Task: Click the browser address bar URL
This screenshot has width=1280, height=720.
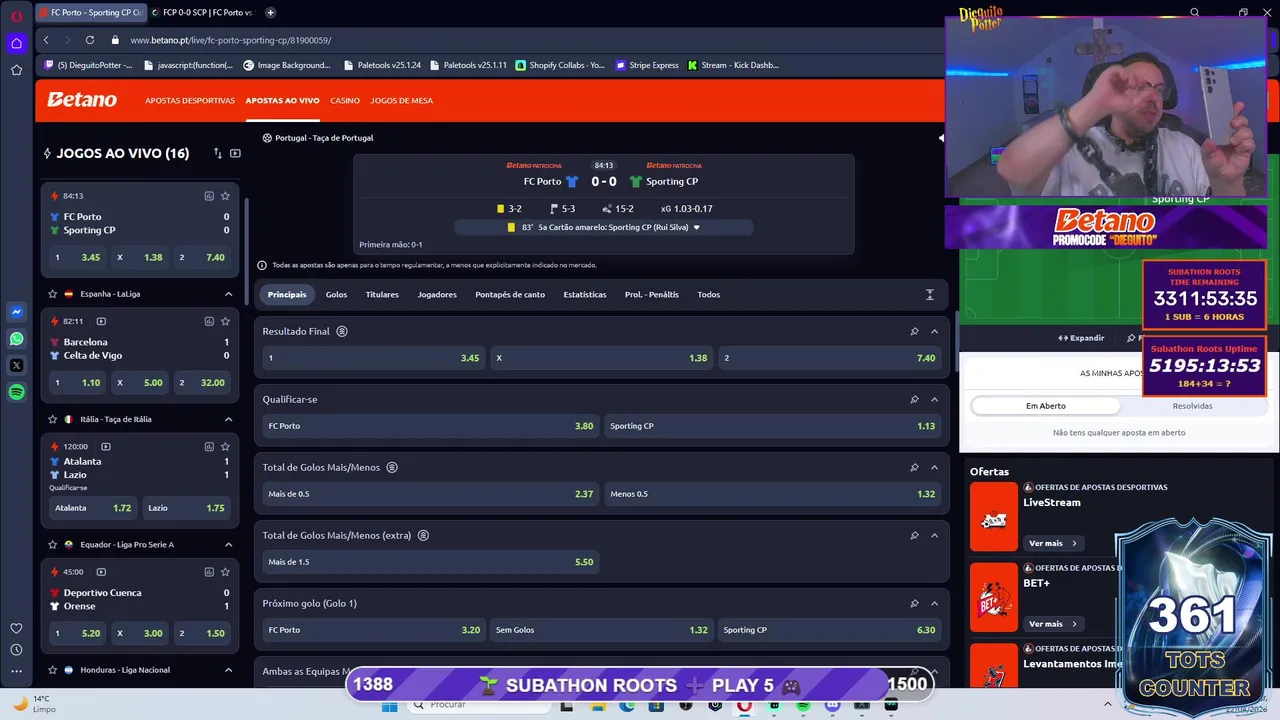Action: pyautogui.click(x=230, y=40)
